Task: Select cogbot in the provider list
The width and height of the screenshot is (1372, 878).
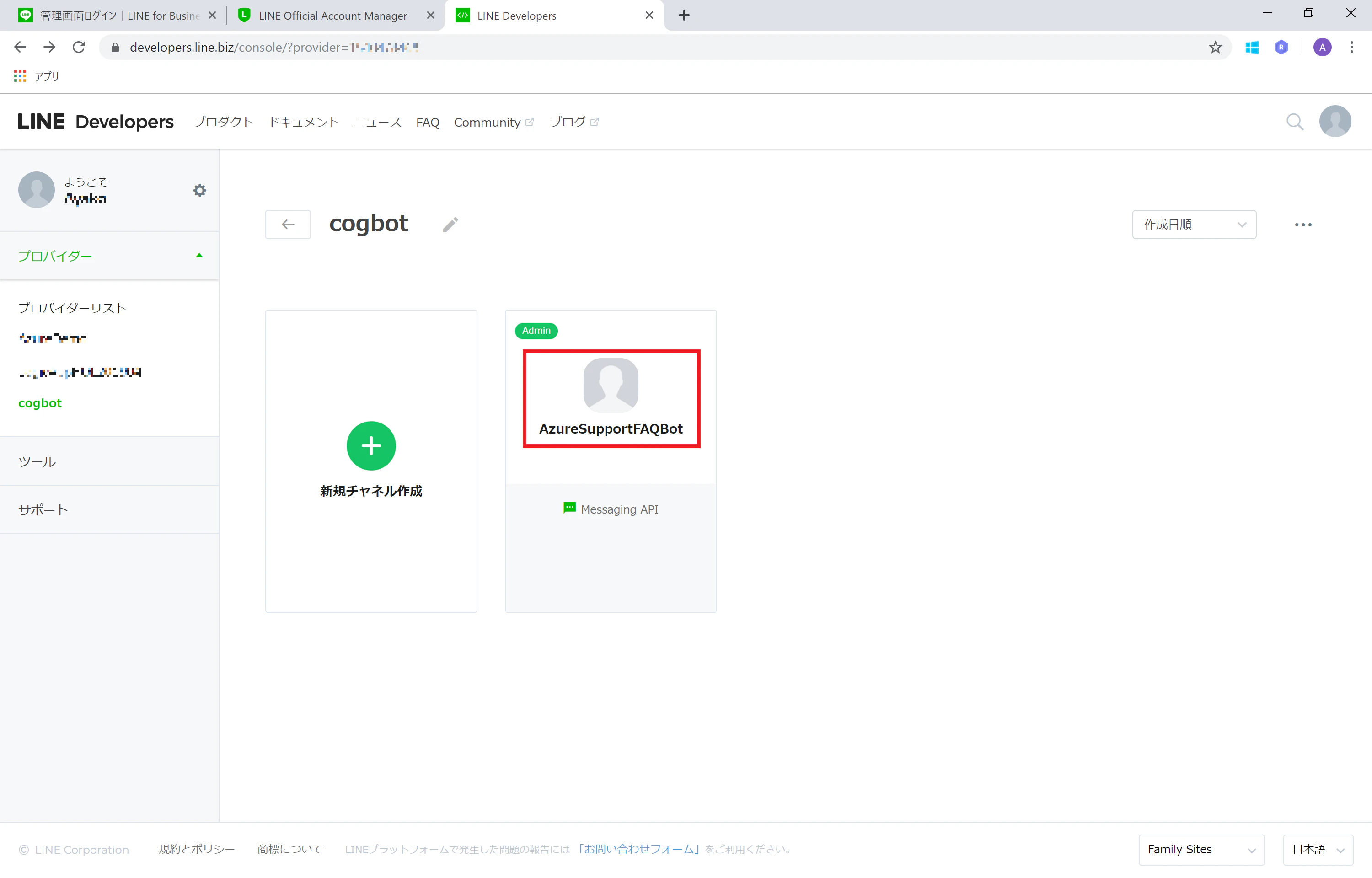Action: coord(40,403)
